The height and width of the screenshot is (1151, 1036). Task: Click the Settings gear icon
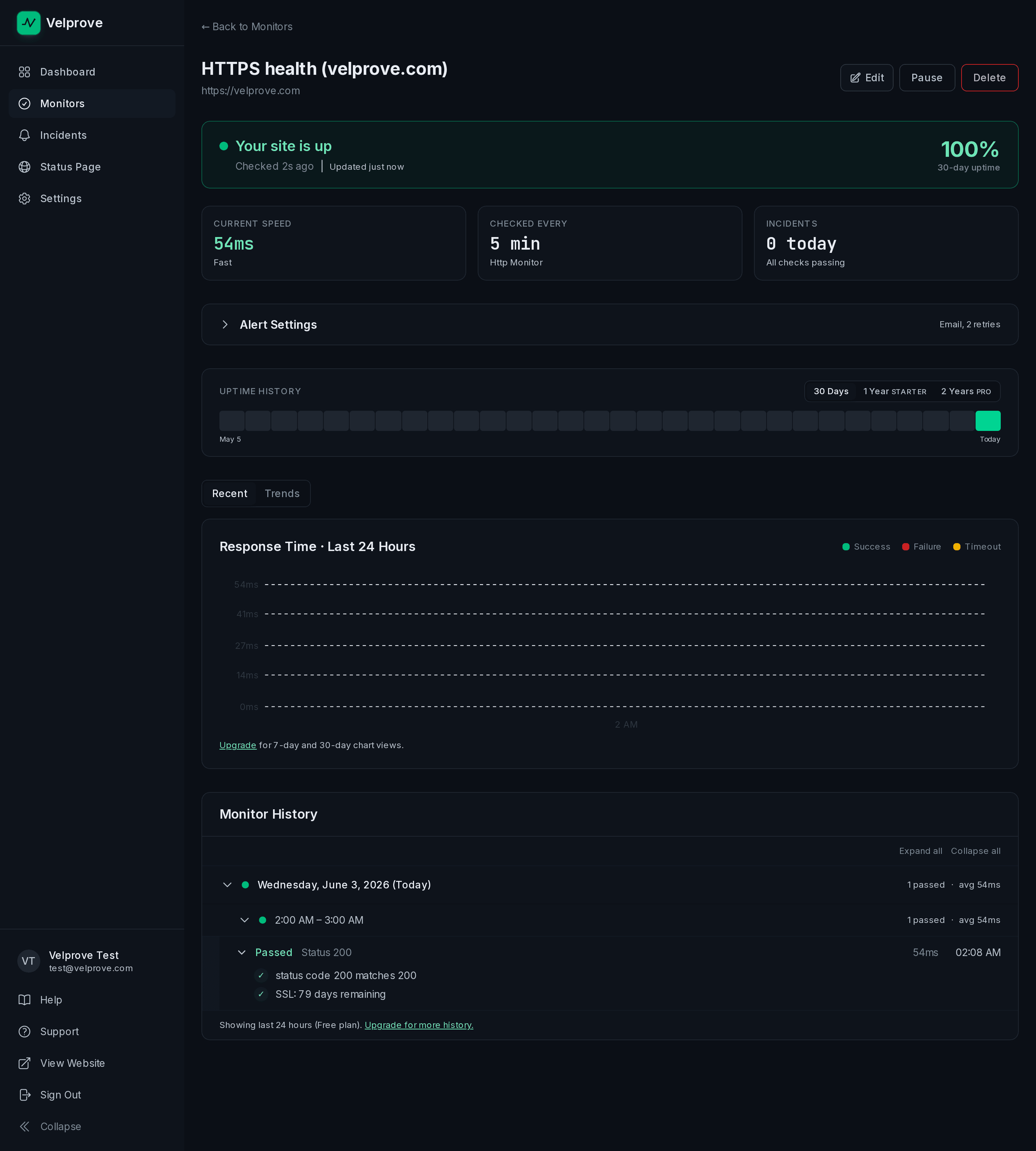[24, 199]
